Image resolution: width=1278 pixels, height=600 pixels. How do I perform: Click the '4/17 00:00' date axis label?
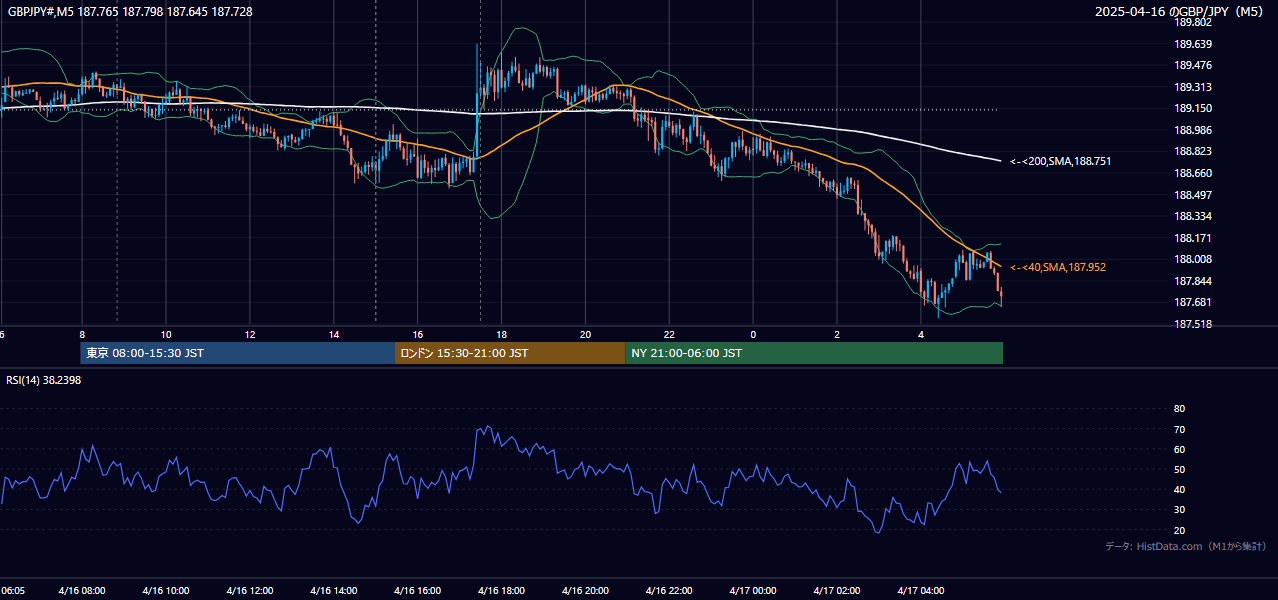pyautogui.click(x=753, y=590)
